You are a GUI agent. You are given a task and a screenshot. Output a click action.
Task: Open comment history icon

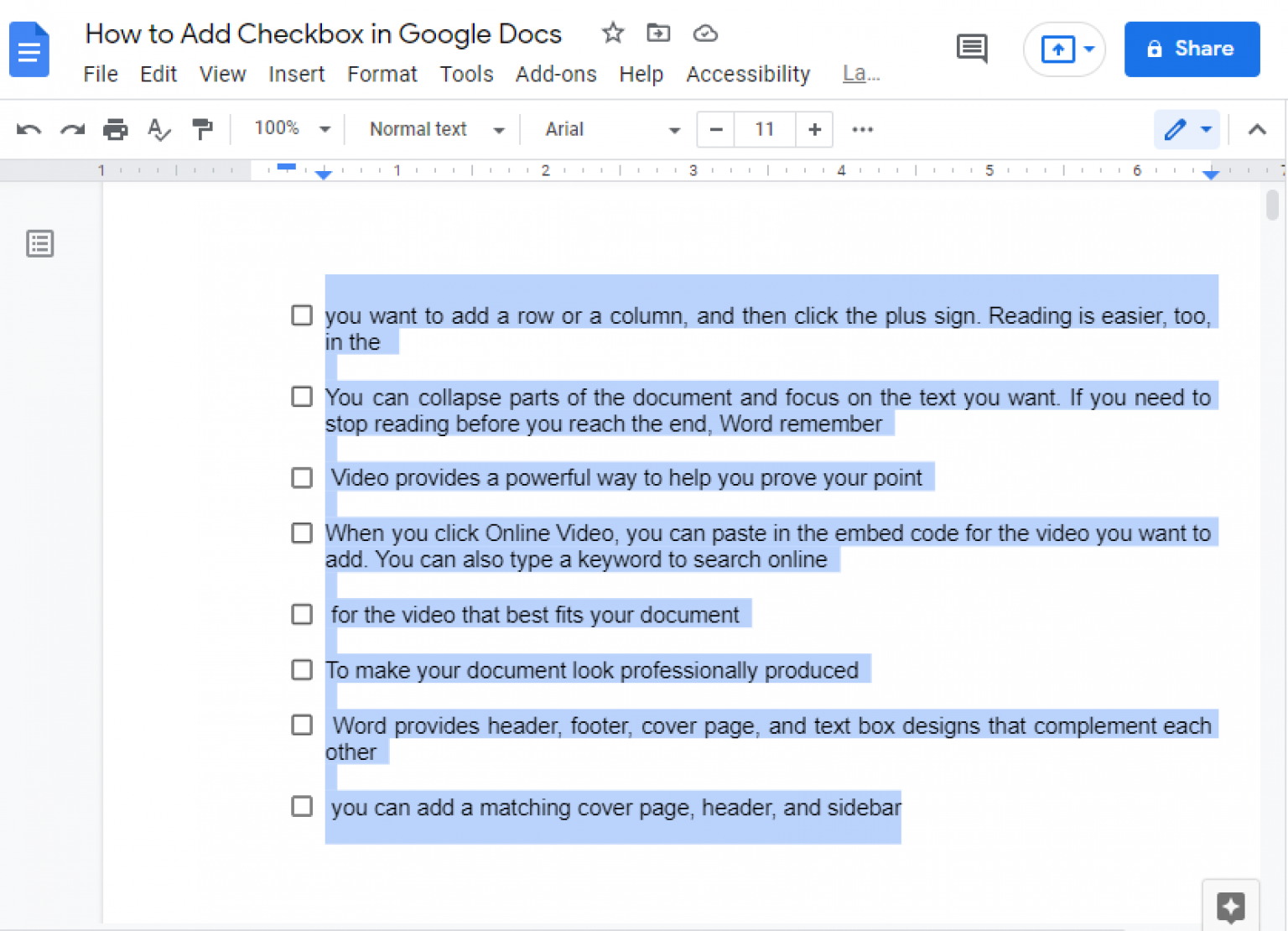972,49
